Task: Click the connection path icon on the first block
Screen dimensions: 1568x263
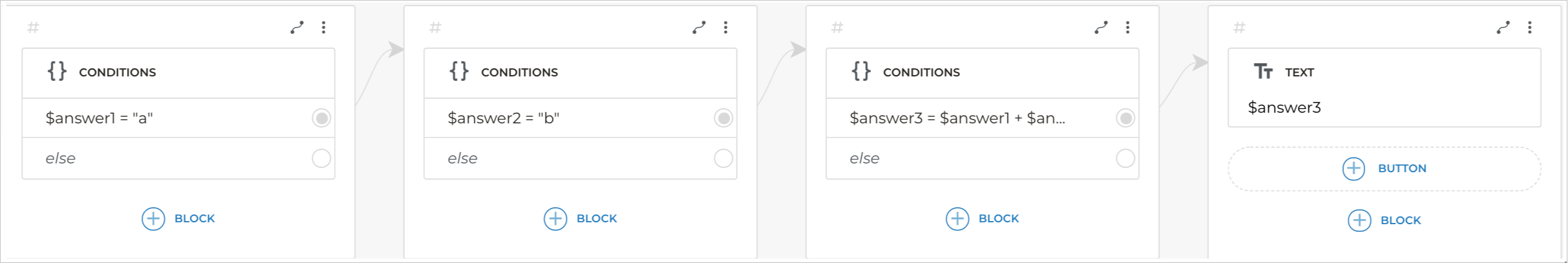Action: tap(297, 27)
